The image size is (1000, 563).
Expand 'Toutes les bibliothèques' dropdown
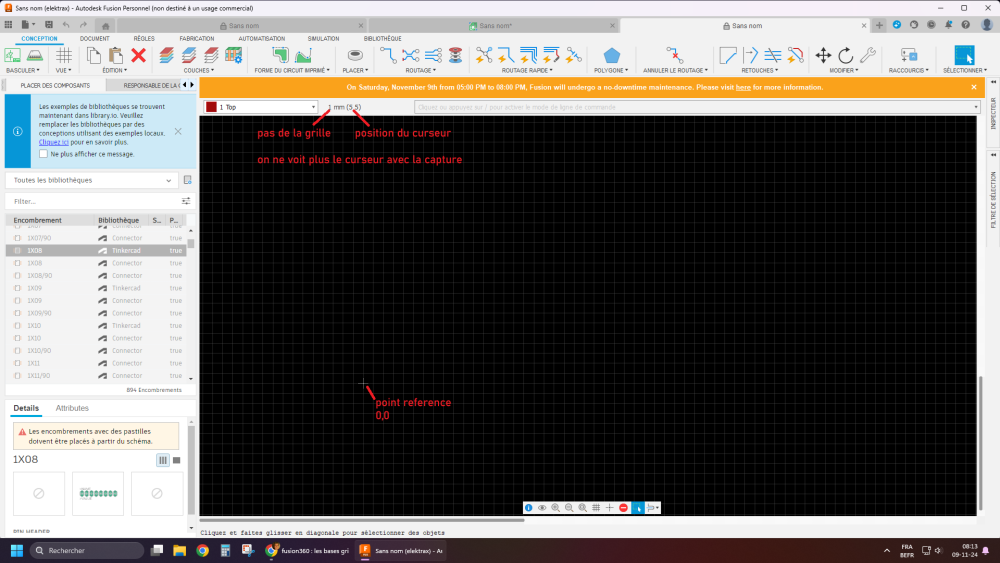92,180
